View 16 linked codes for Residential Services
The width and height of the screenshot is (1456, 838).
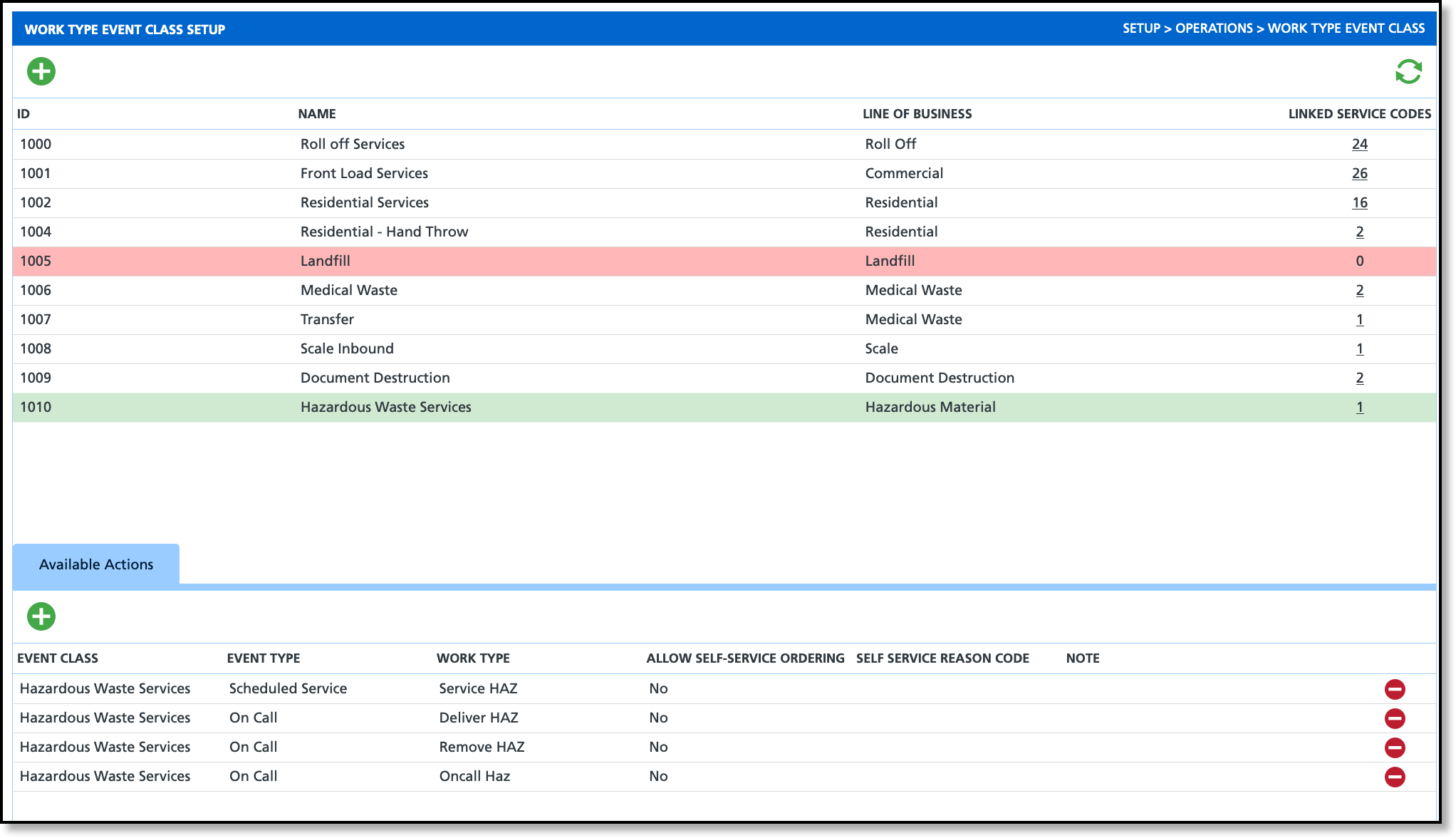[x=1359, y=202]
